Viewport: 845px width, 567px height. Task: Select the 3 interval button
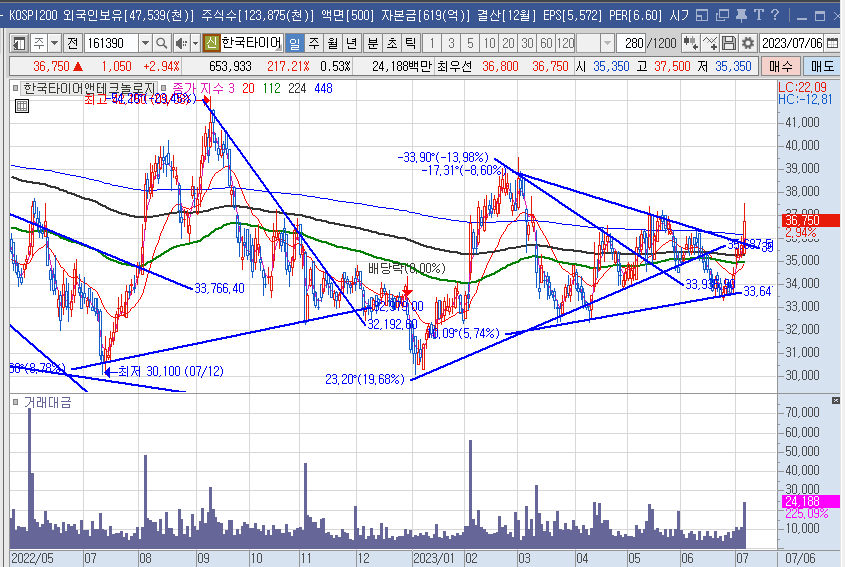[451, 43]
